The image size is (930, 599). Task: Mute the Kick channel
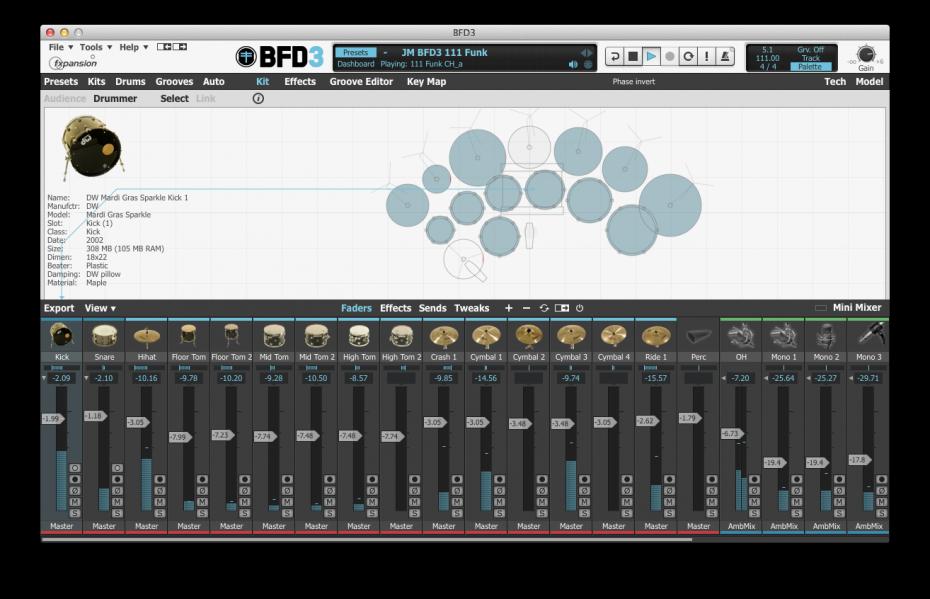click(x=75, y=502)
